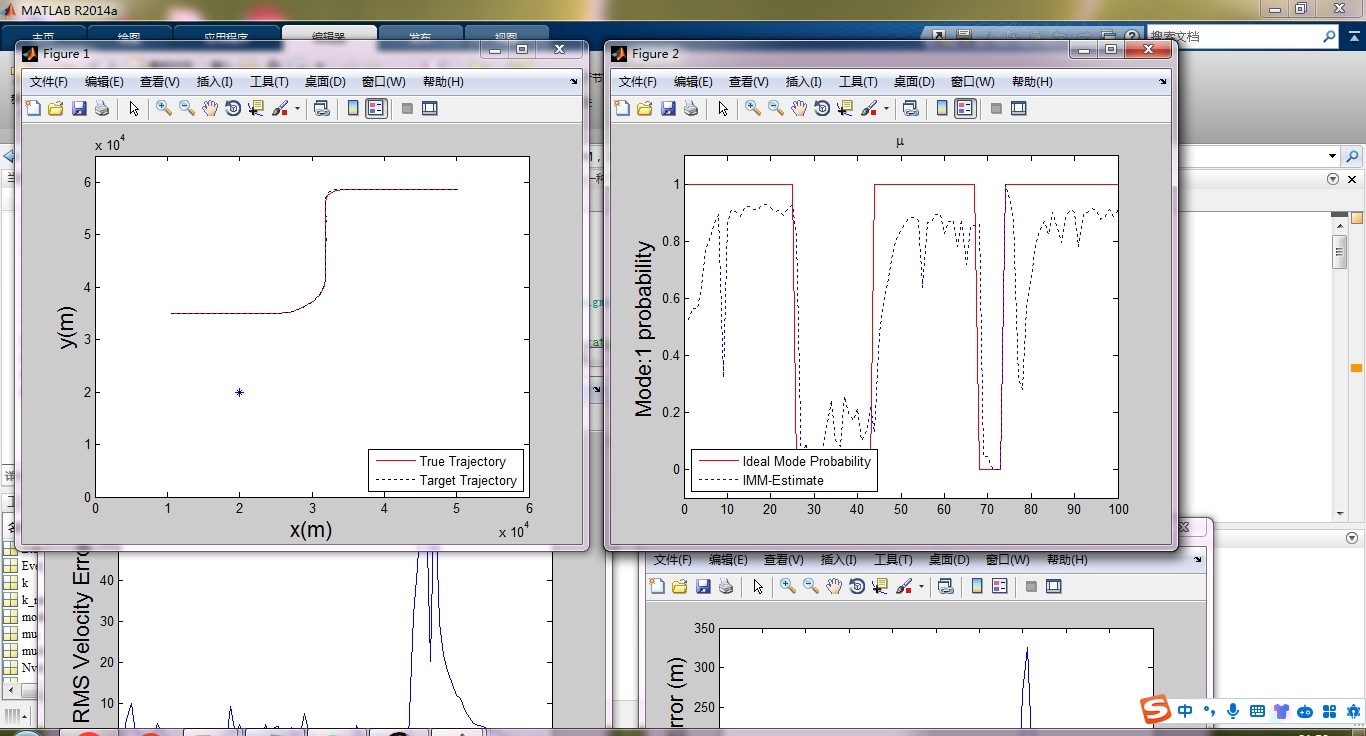Screen dimensions: 1366x736
Task: Open Brush color dropdown arrow in Figure 1
Action: coord(297,108)
